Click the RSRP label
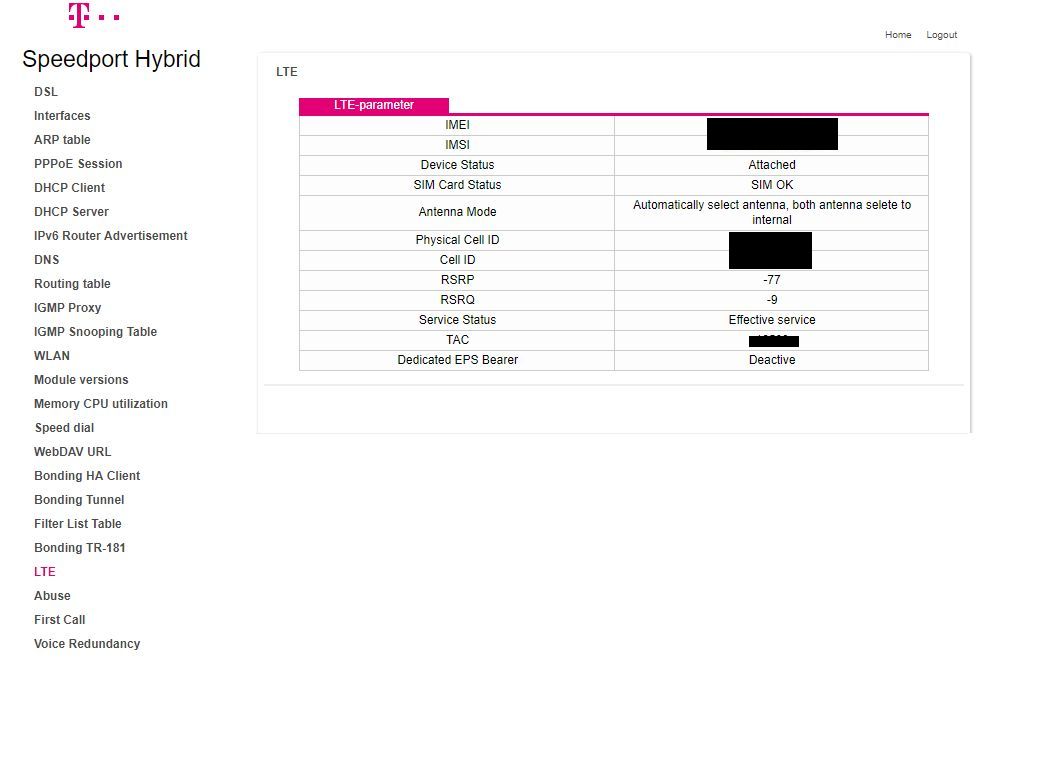The height and width of the screenshot is (758, 1047). tap(457, 280)
